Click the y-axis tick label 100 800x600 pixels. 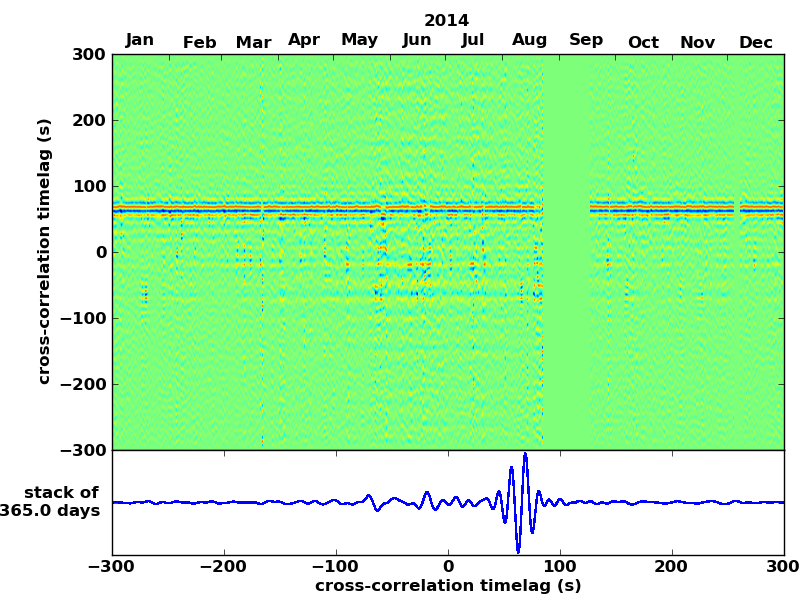point(88,186)
